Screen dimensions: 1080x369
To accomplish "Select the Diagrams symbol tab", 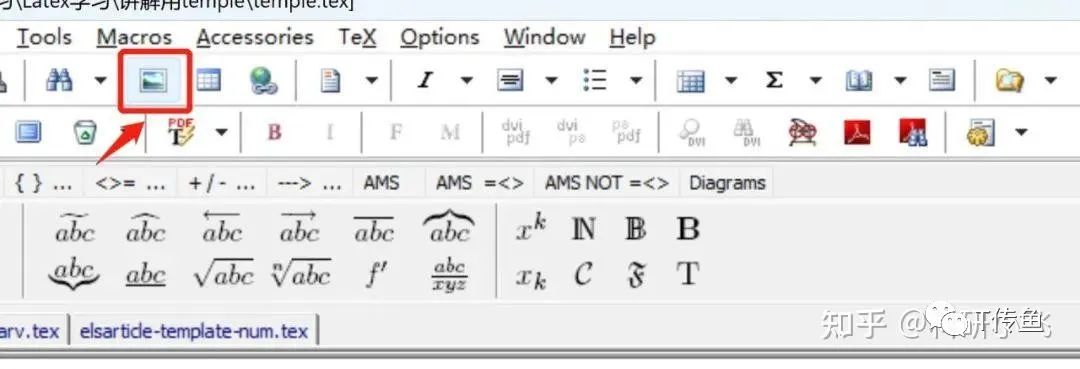I will (727, 183).
